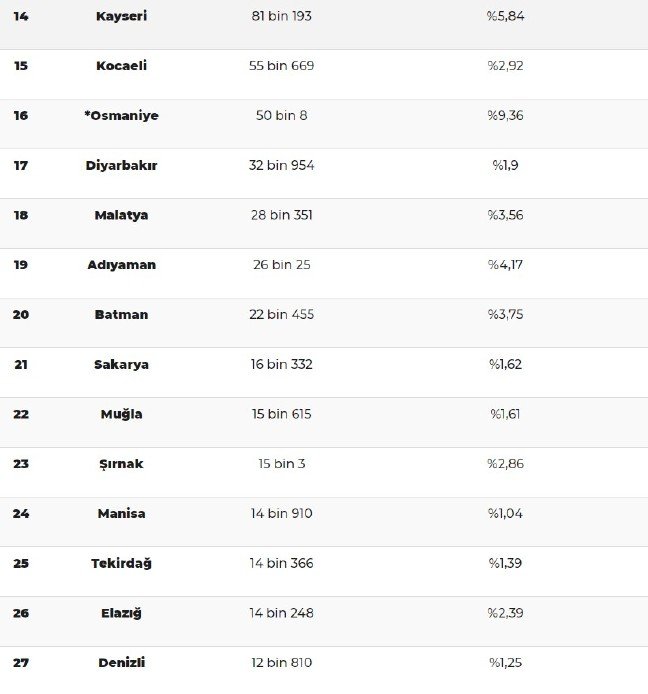Click the Elazığ row name
Viewport: 648px width, 694px height.
(121, 613)
